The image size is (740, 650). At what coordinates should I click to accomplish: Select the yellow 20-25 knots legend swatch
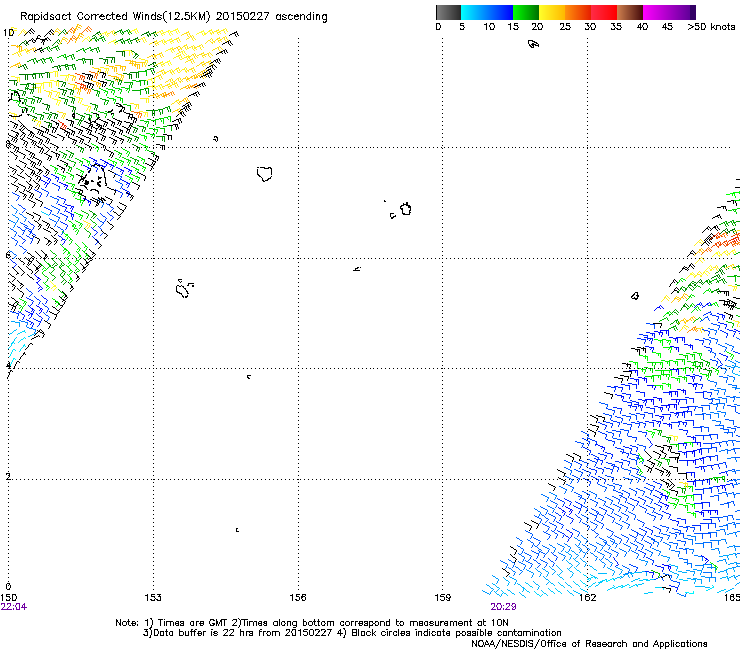coord(552,12)
